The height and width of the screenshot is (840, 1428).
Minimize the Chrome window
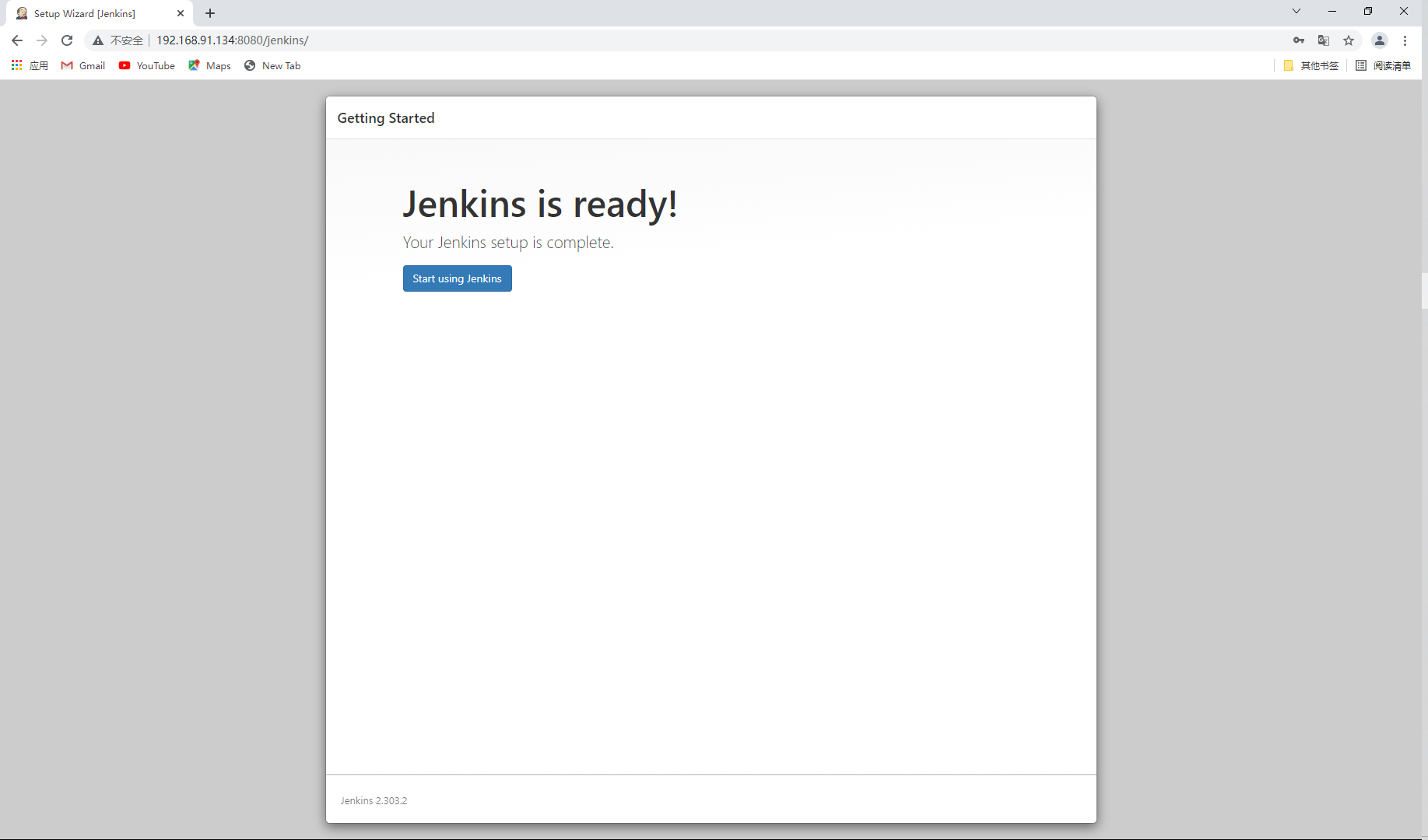pos(1332,11)
